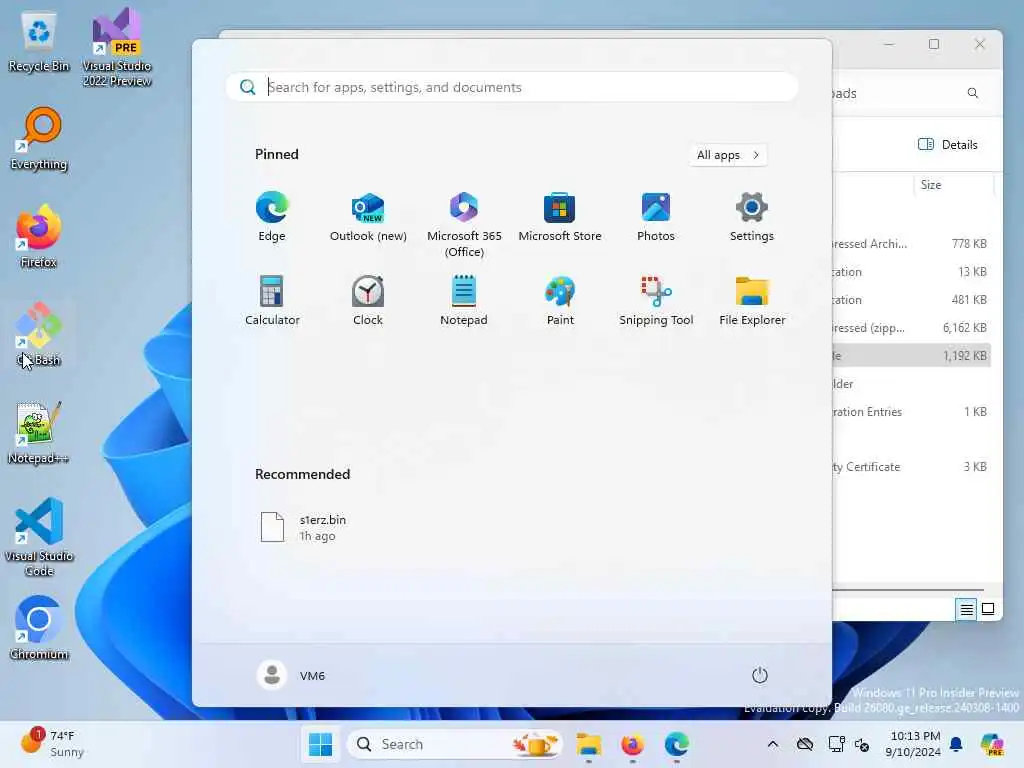The image size is (1024, 768).
Task: Select Visual Studio Code desktop shortcut
Action: pos(39,537)
